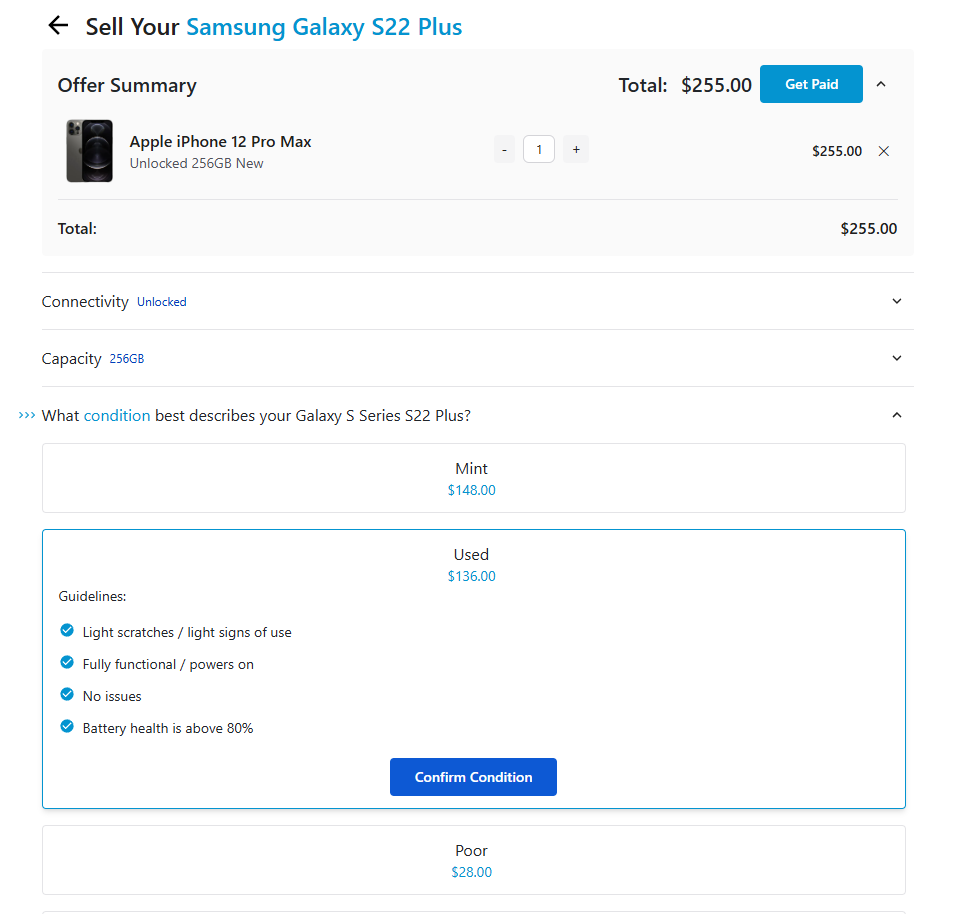This screenshot has height=914, width=964.
Task: Click the iPhone 12 Pro Max thumbnail
Action: pyautogui.click(x=89, y=151)
